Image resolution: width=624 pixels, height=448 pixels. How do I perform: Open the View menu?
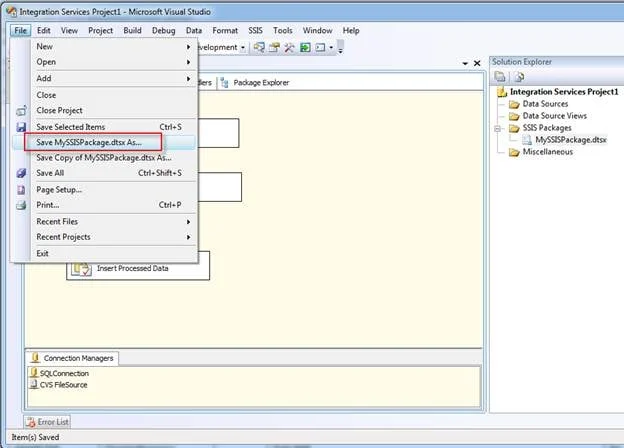[69, 31]
